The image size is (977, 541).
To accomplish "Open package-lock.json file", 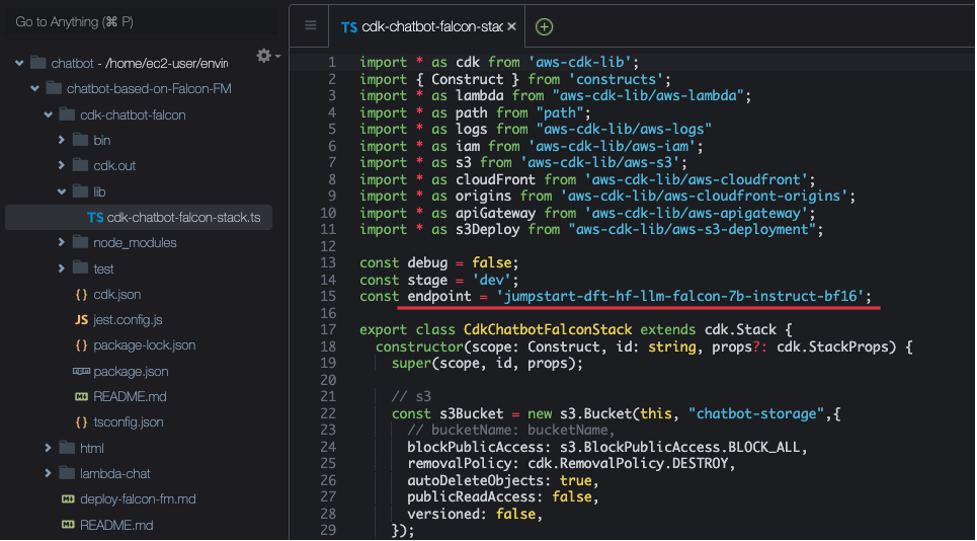I will click(144, 345).
